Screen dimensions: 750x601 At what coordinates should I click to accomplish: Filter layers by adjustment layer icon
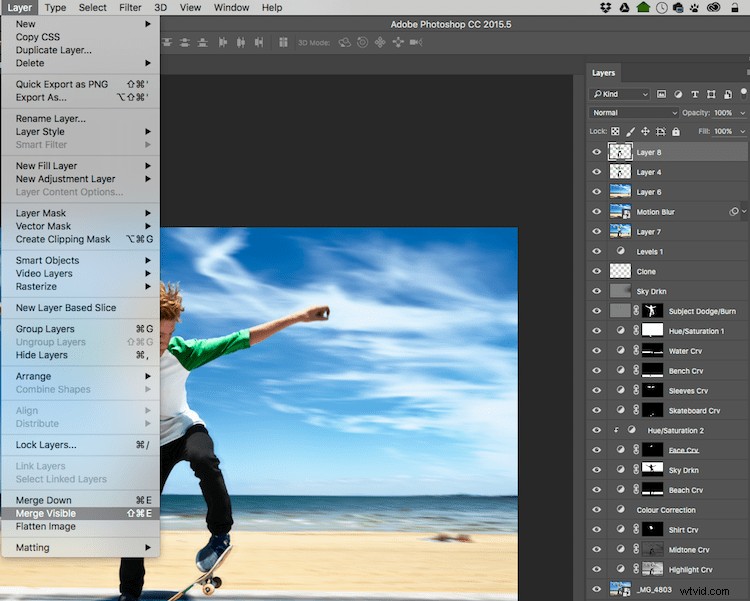(678, 94)
